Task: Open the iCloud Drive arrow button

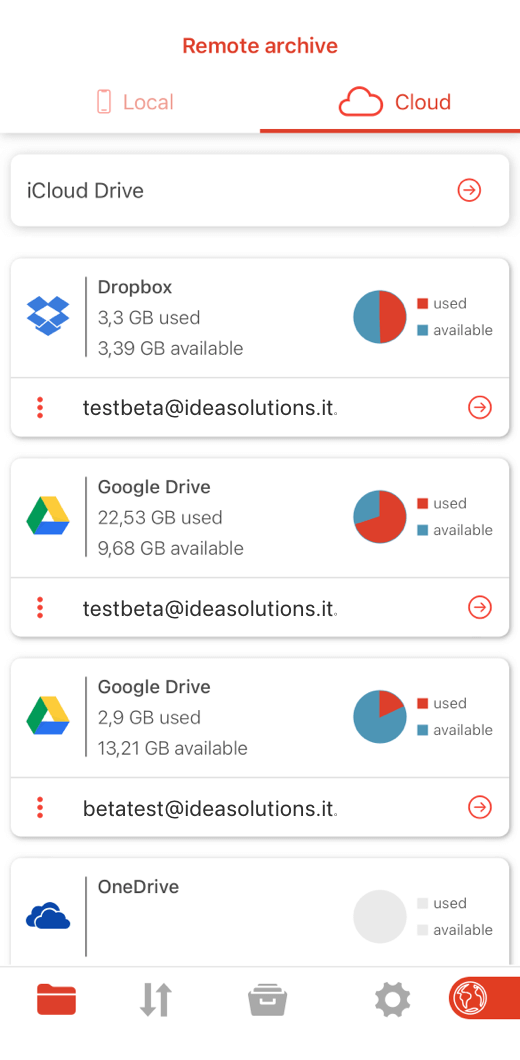Action: pos(469,191)
